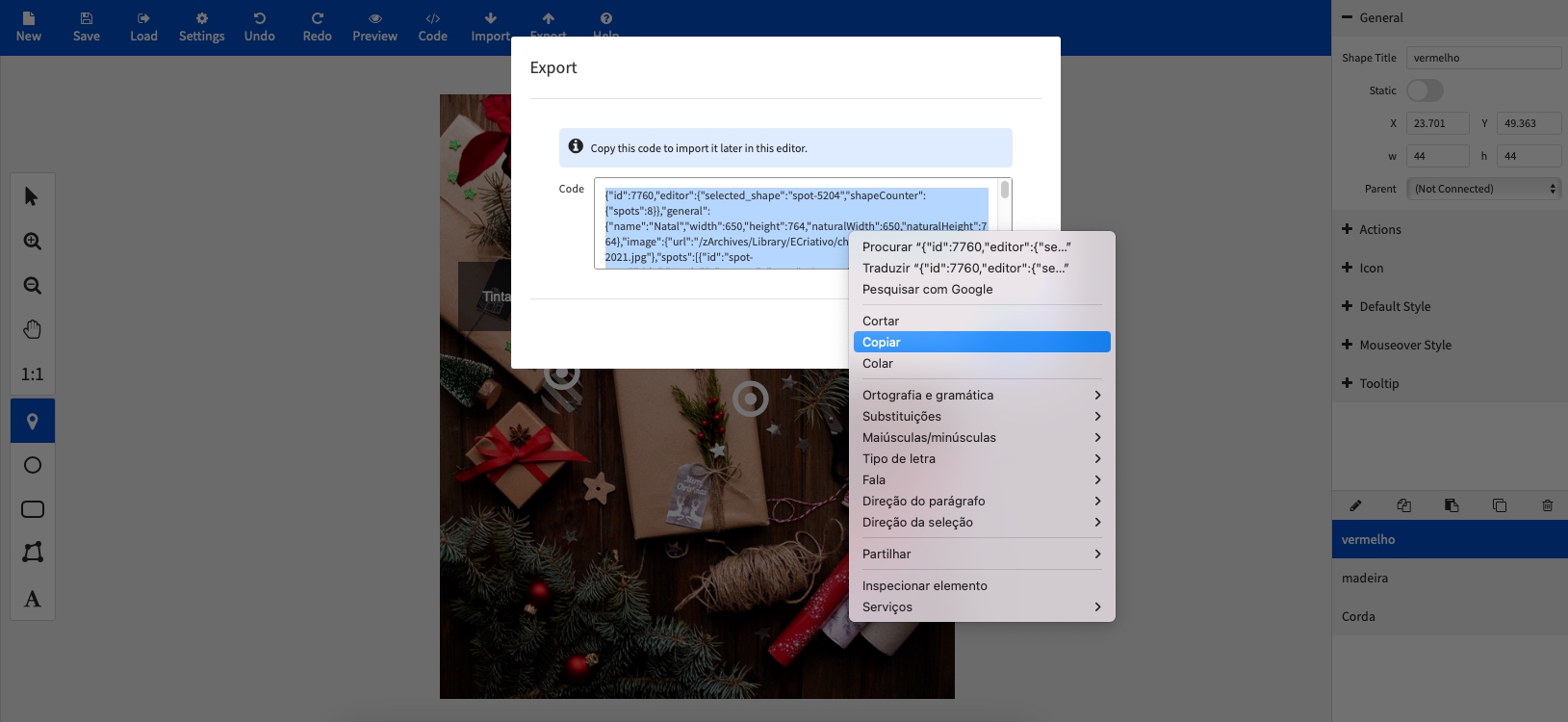Open Settings from the top toolbar
The image size is (1568, 722).
[201, 27]
